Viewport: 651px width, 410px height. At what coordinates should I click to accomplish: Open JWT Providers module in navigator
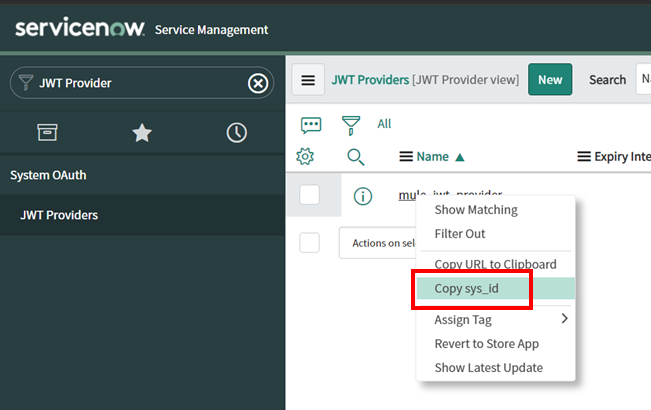(x=59, y=215)
